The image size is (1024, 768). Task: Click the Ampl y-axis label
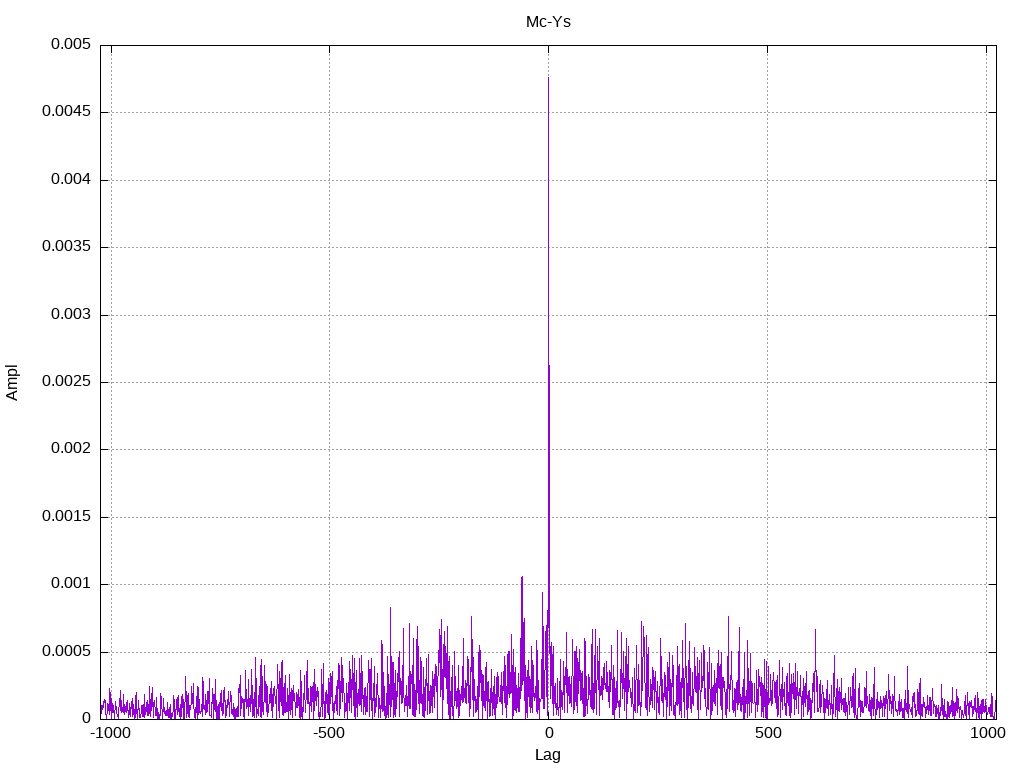tap(12, 382)
